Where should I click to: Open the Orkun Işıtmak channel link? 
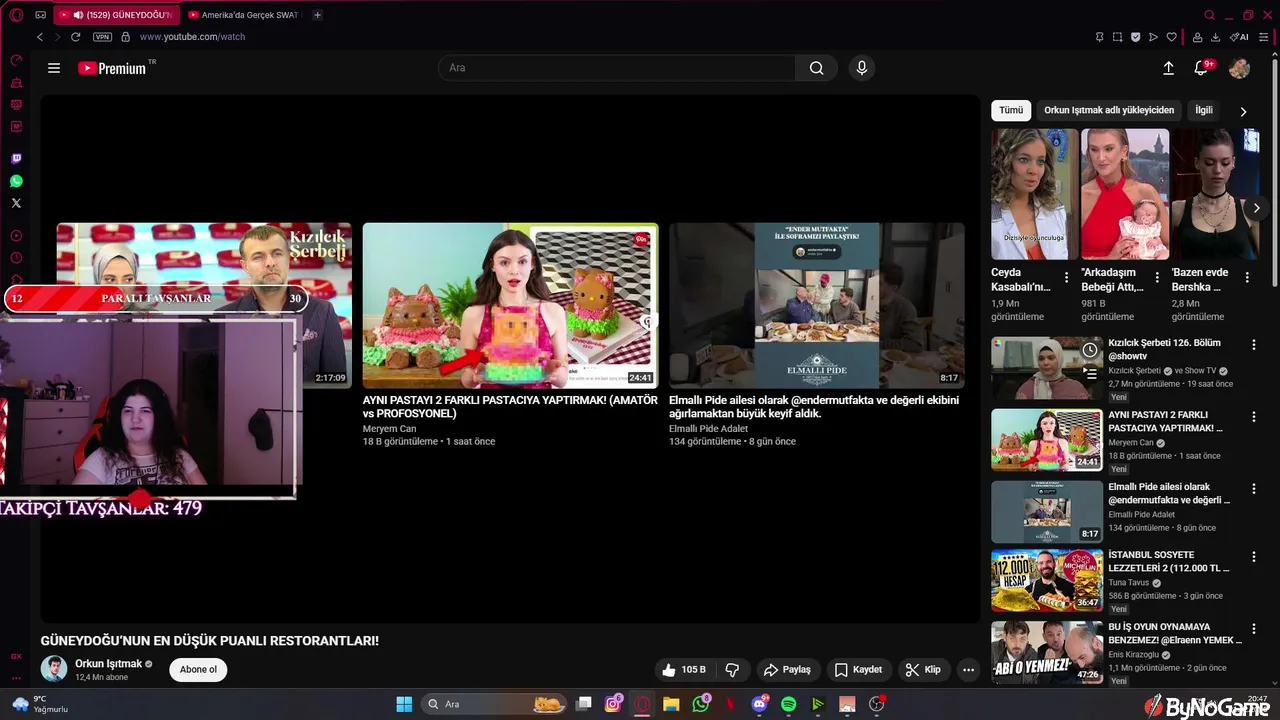coord(108,664)
